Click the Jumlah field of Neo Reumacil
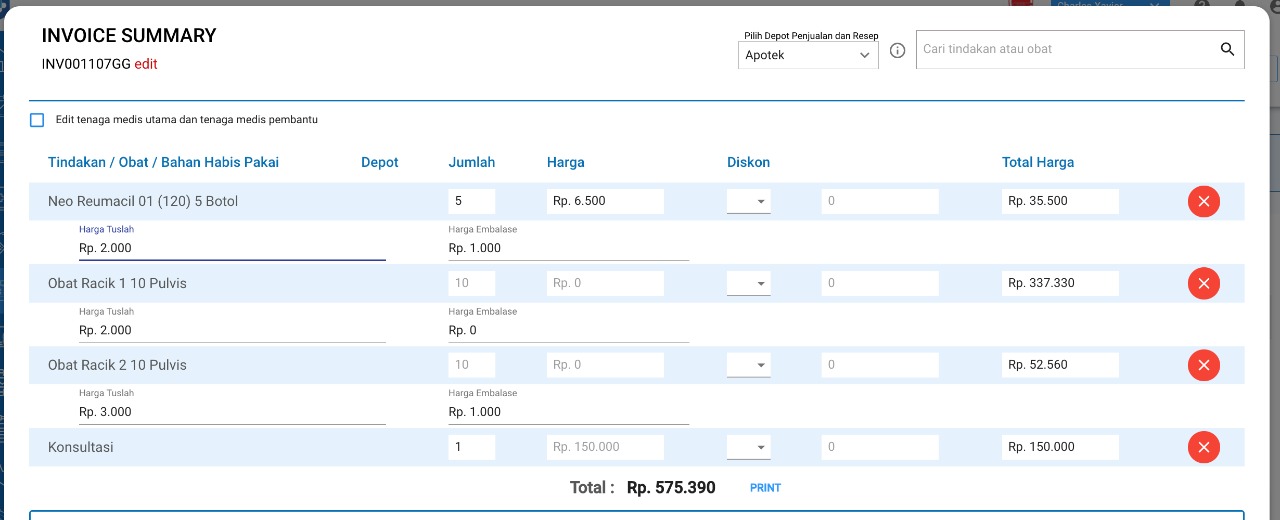Viewport: 1280px width, 520px height. 472,201
